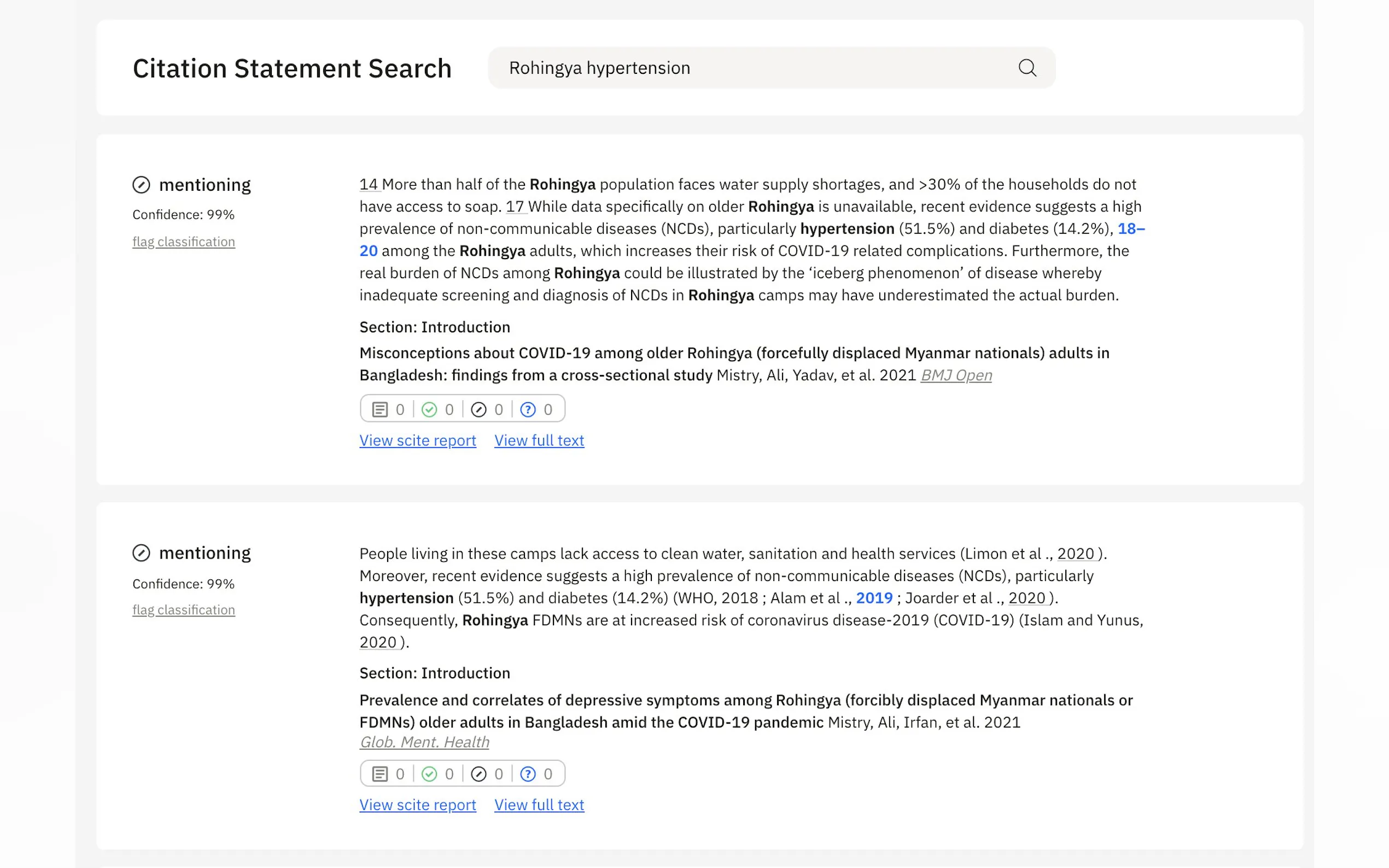Click the citing publications icon in first result tally
Image resolution: width=1389 pixels, height=868 pixels.
click(x=380, y=409)
